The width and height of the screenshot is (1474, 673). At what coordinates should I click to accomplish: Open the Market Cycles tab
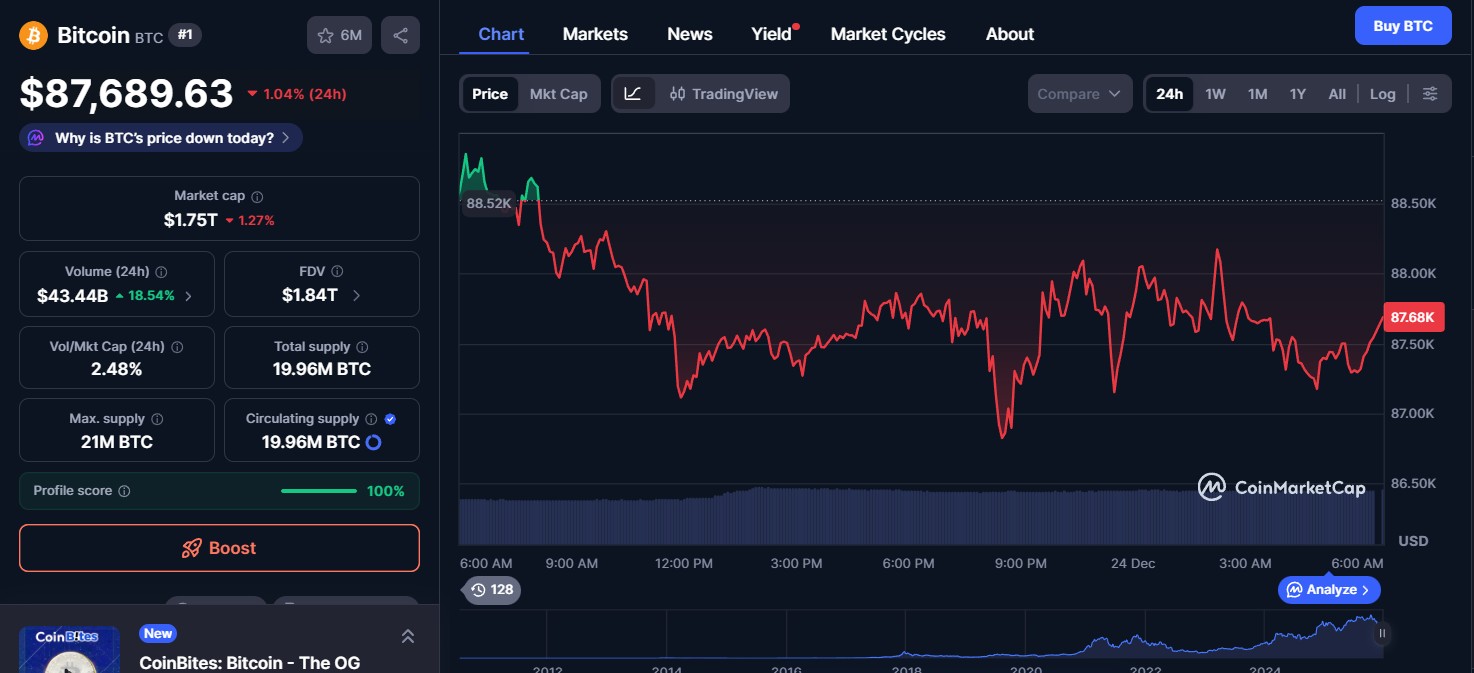coord(888,33)
